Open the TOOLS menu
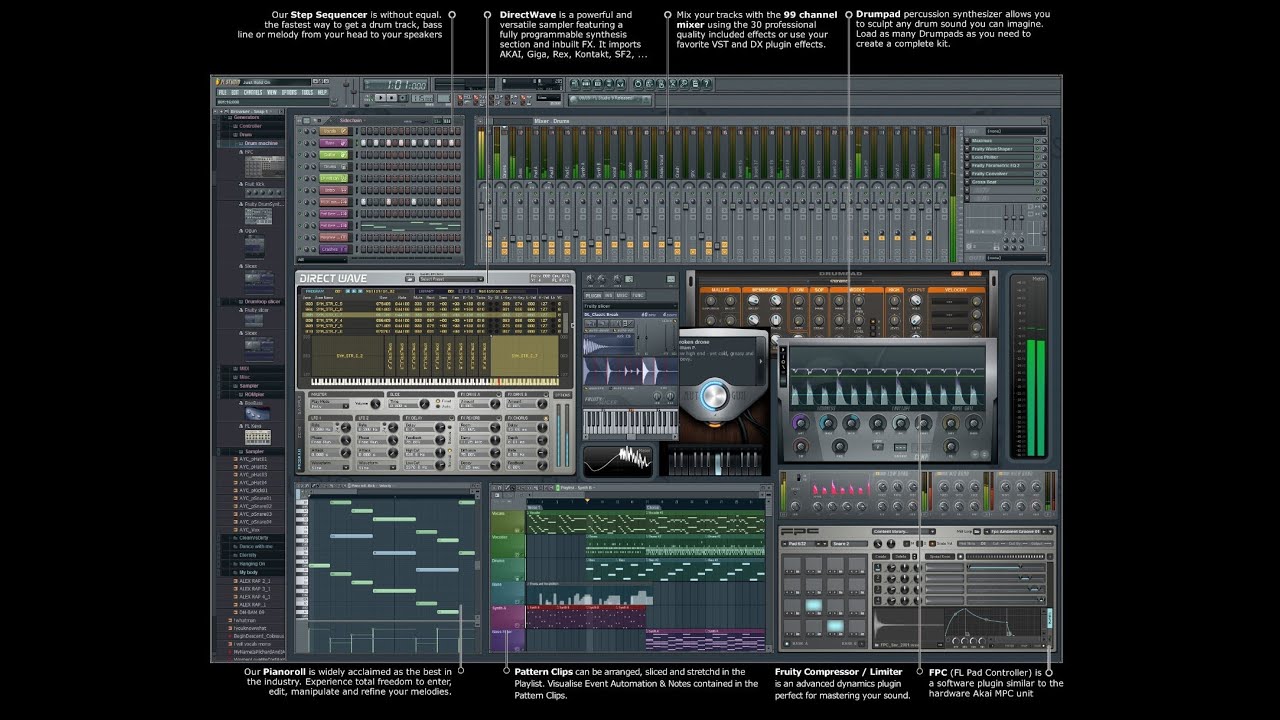 point(307,92)
